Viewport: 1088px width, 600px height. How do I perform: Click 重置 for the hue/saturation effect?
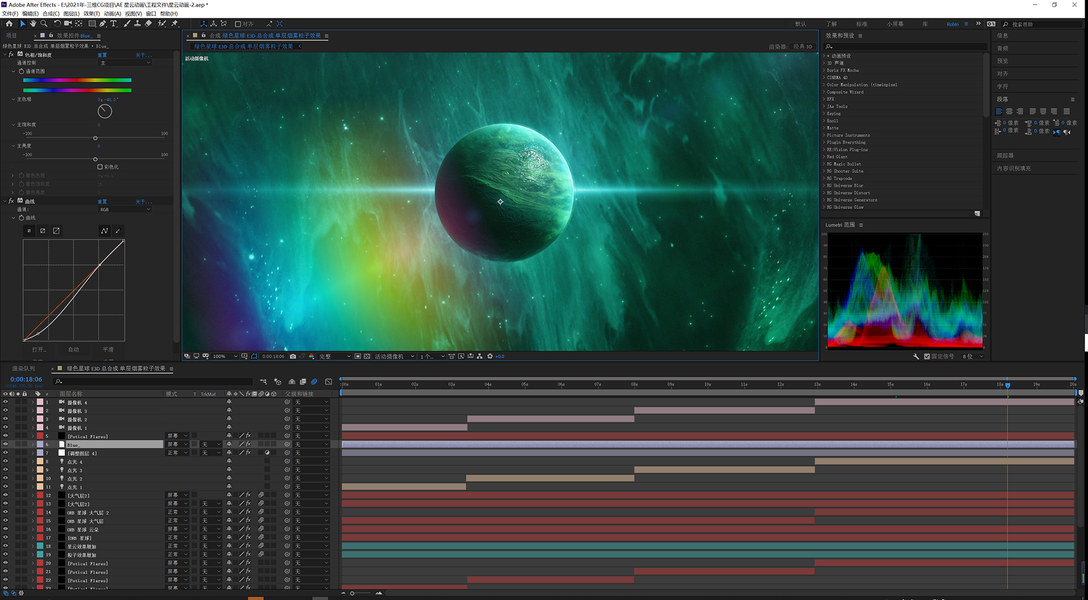click(x=102, y=55)
